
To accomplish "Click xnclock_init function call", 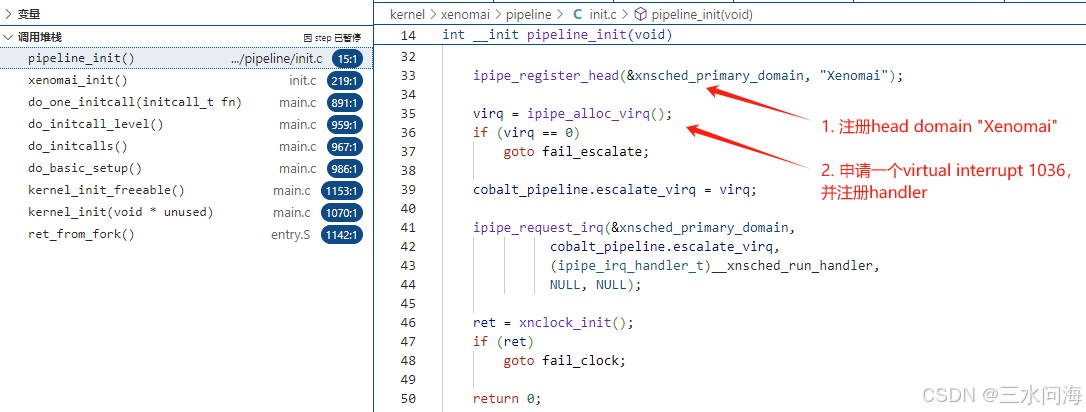I will tap(564, 323).
